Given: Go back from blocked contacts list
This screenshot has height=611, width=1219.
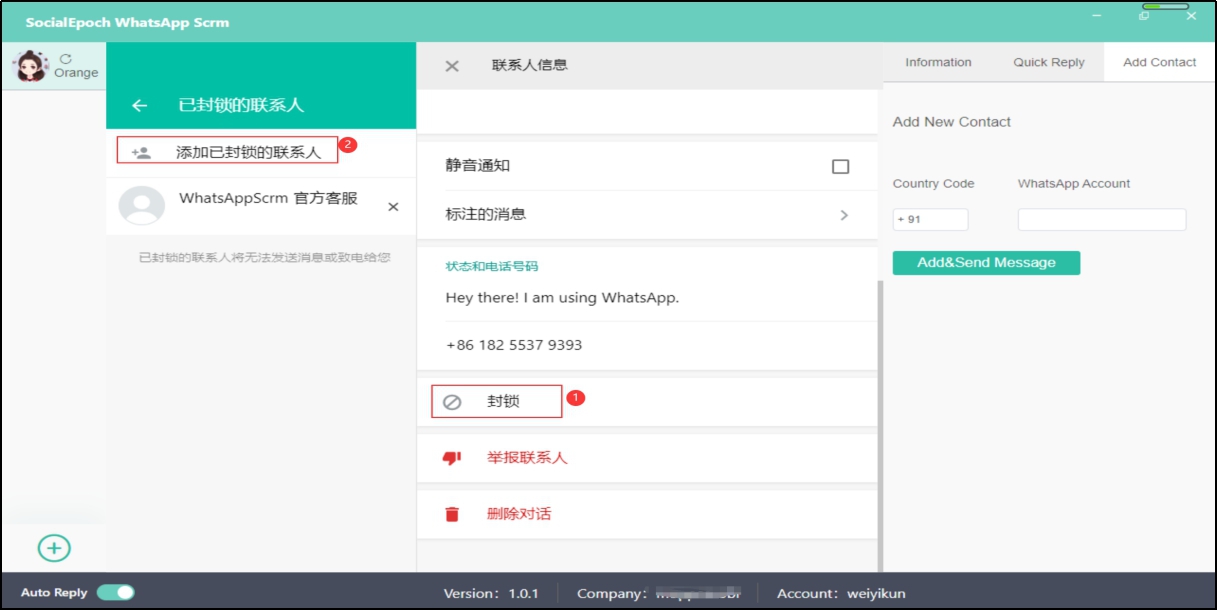Looking at the screenshot, I should (x=140, y=105).
